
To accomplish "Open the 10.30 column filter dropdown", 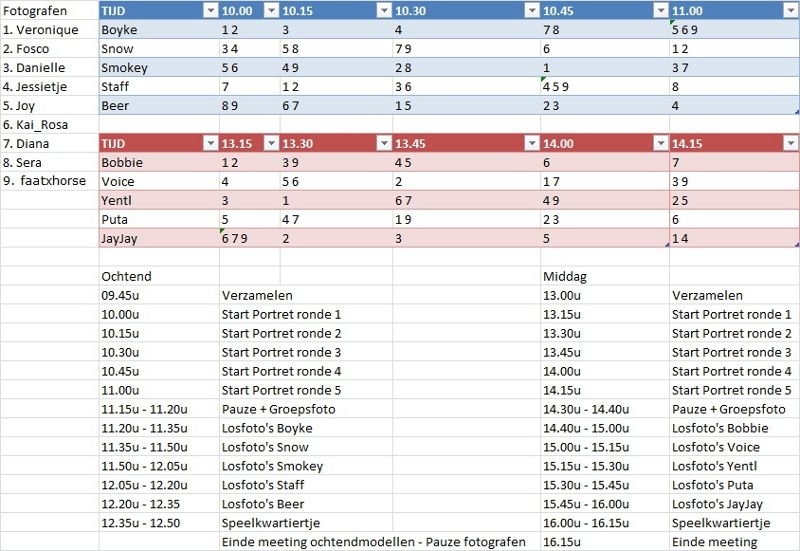I will pyautogui.click(x=532, y=11).
